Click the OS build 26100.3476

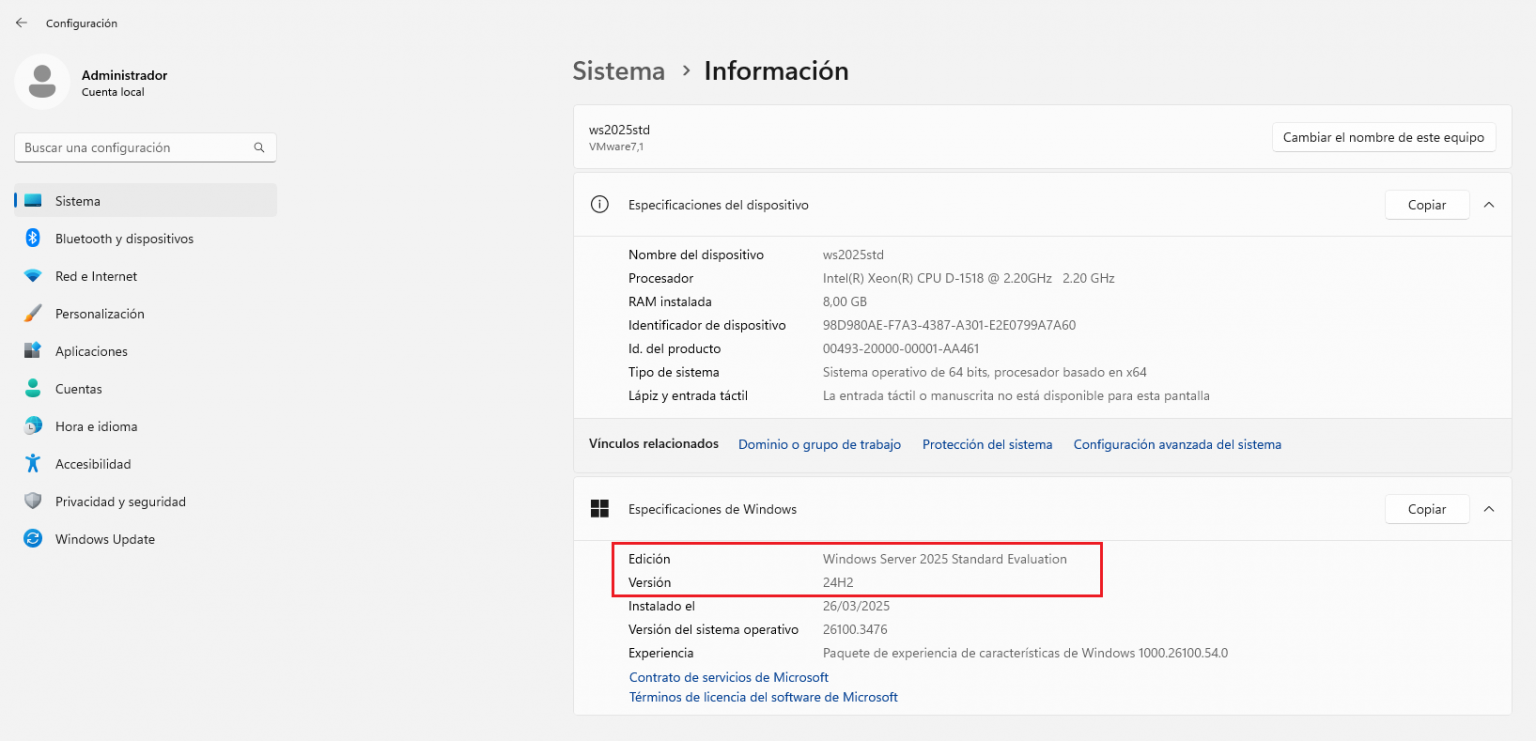point(855,630)
